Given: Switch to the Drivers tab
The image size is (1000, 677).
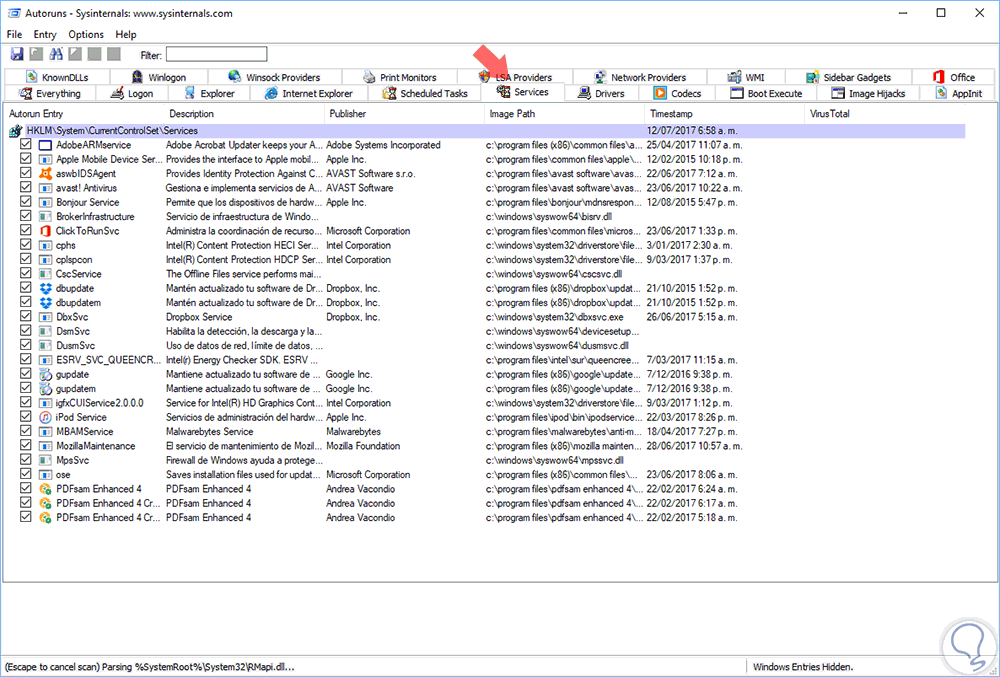Looking at the screenshot, I should (601, 93).
